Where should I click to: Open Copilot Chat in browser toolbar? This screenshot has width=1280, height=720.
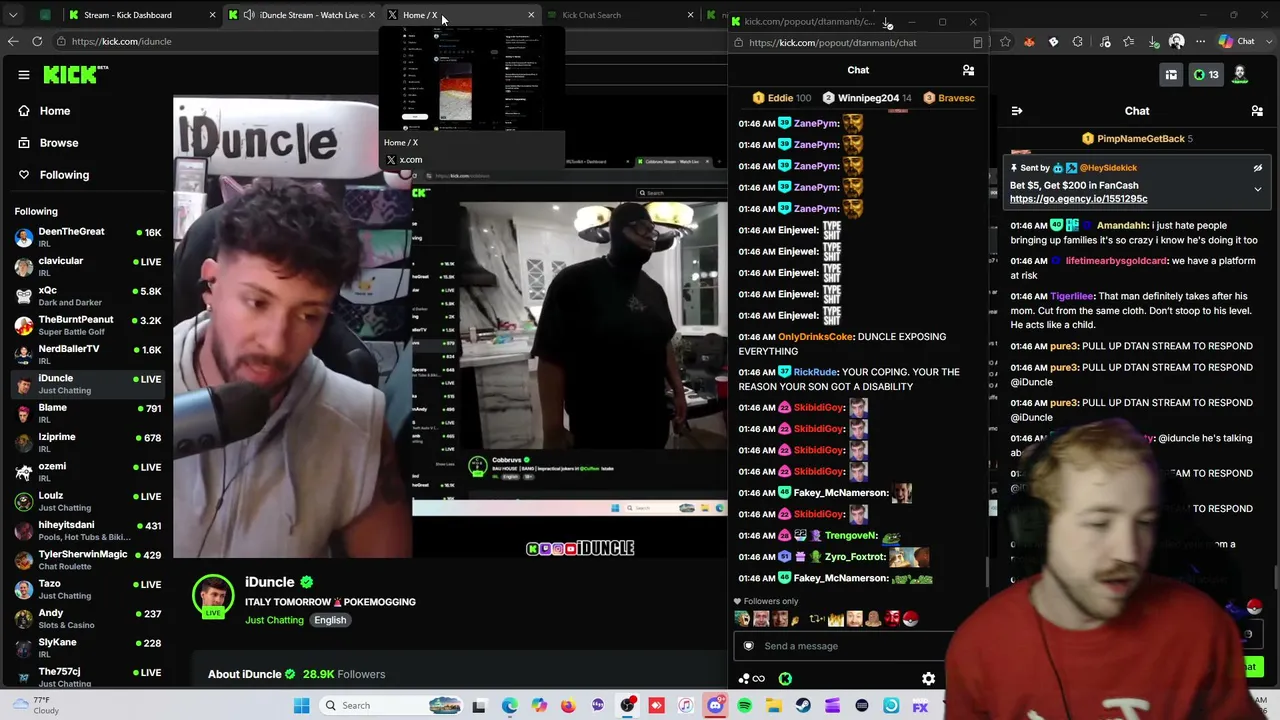1237,42
